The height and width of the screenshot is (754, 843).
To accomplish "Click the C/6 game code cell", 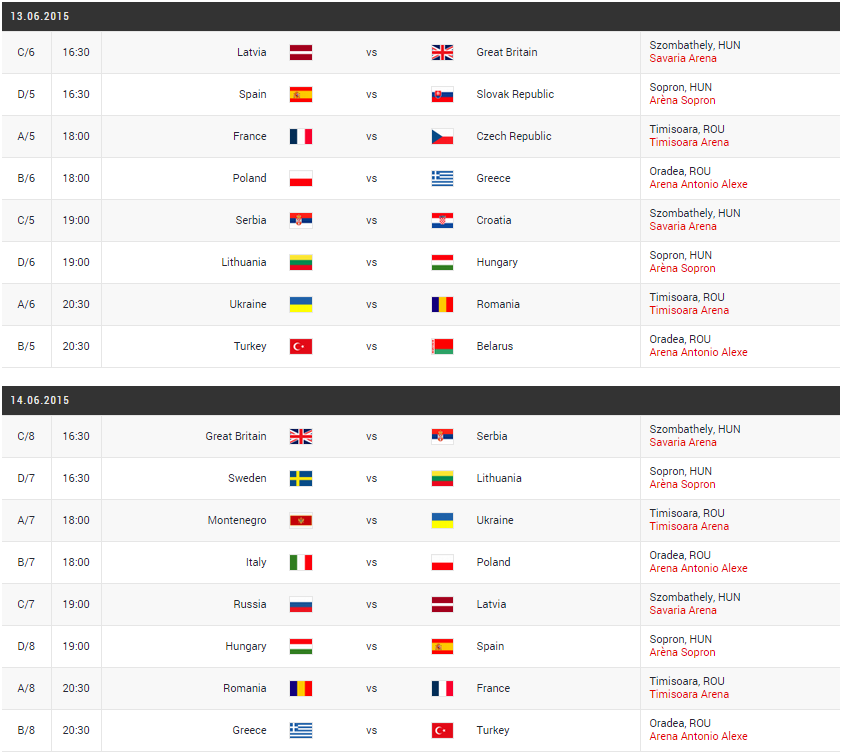I will (x=26, y=53).
